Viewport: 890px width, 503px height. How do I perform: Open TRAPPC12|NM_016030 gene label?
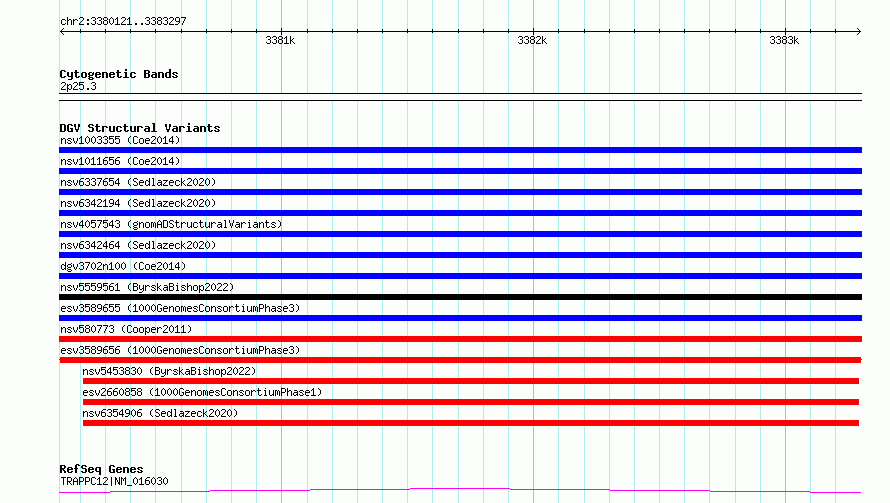(x=114, y=481)
